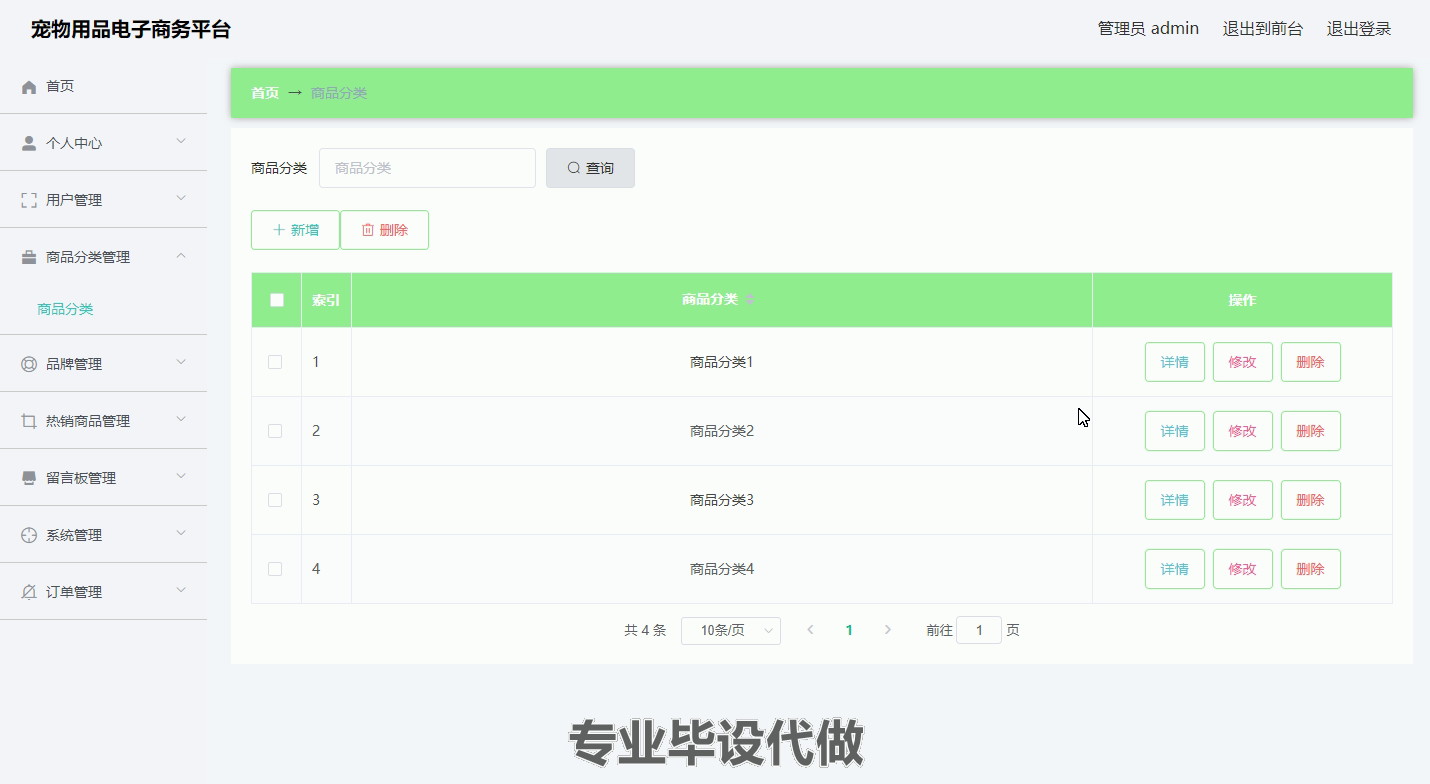Screen dimensions: 1430x784
Task: Click the sort arrows in 商品分类 column header
Action: click(750, 299)
